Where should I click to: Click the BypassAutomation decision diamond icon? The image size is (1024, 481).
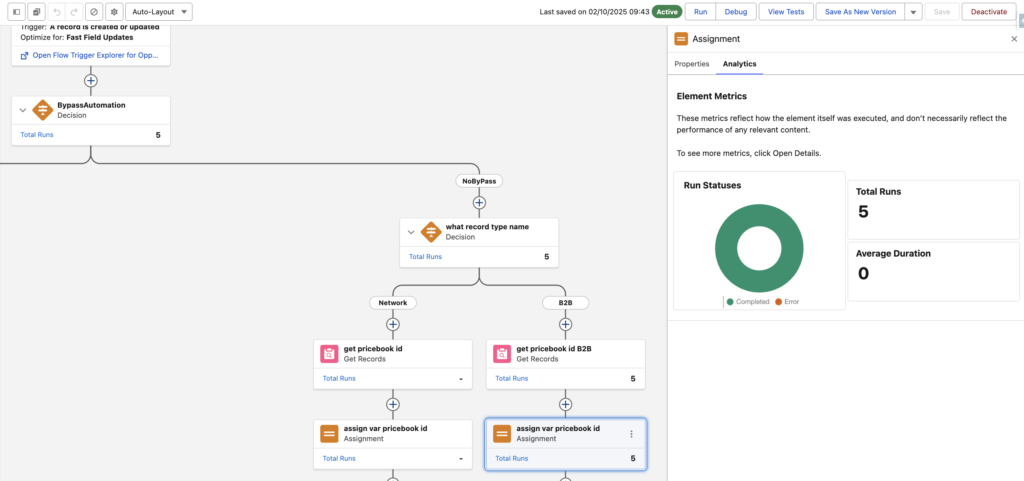click(x=42, y=110)
